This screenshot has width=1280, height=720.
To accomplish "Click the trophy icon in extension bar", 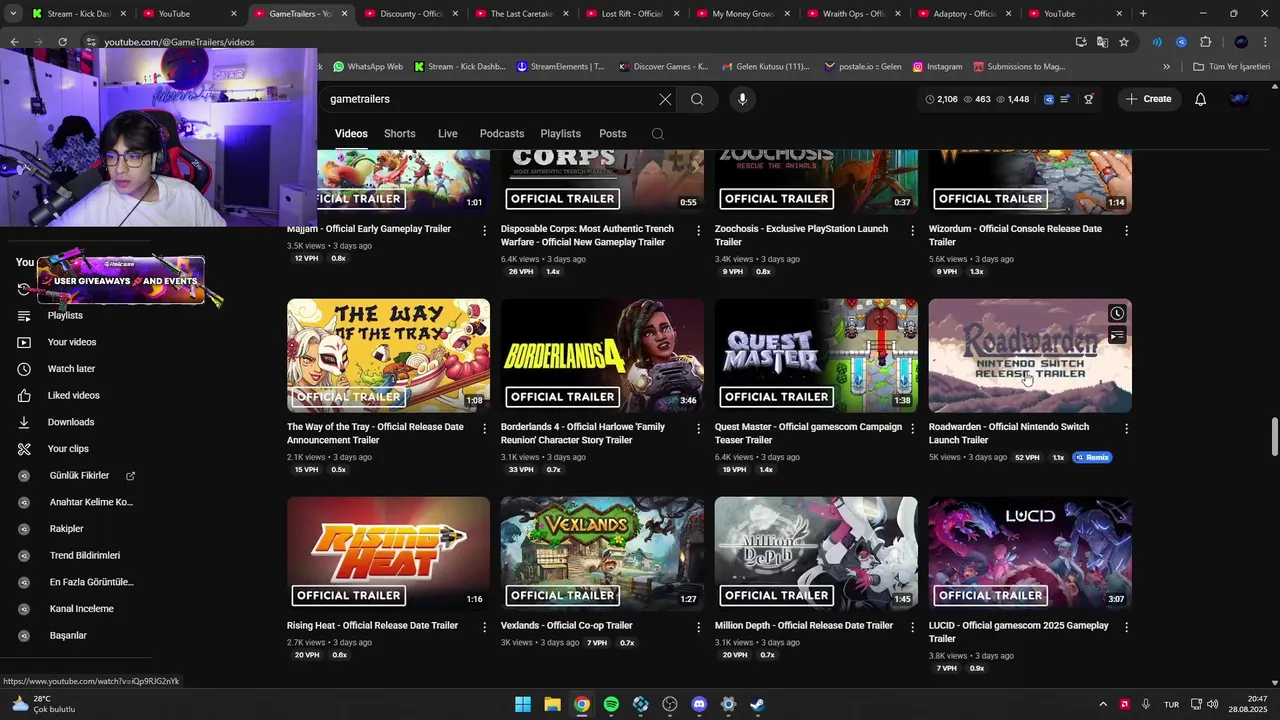I will 1089,99.
